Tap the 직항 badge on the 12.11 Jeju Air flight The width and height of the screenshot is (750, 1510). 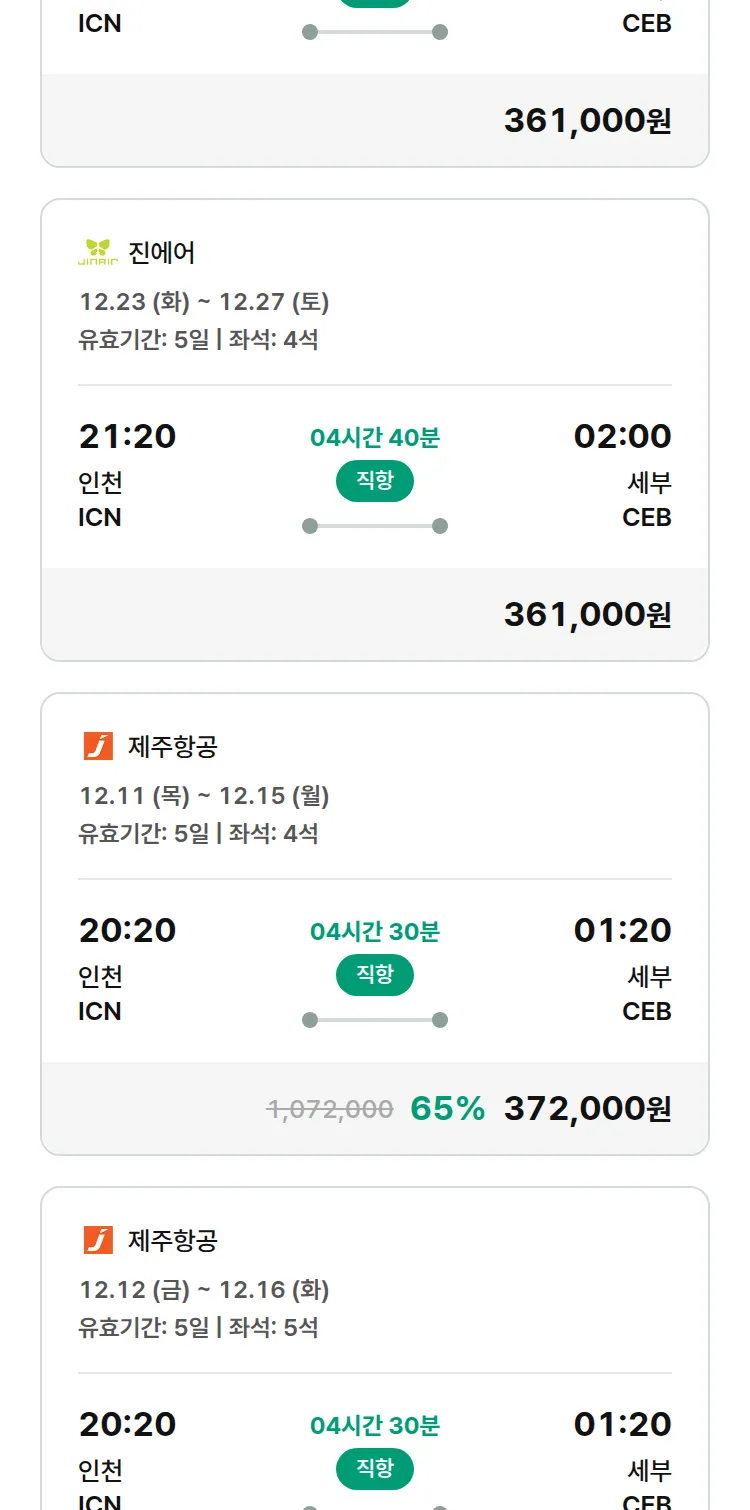(375, 975)
